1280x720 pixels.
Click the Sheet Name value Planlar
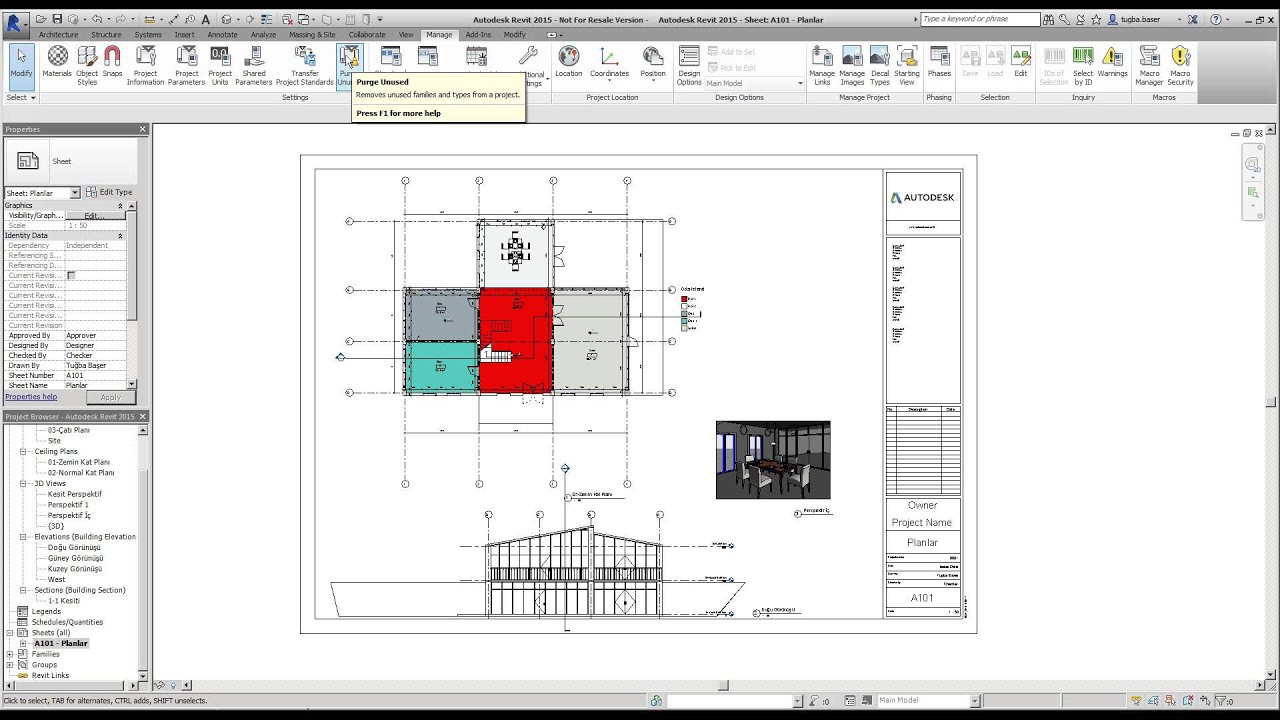point(96,385)
